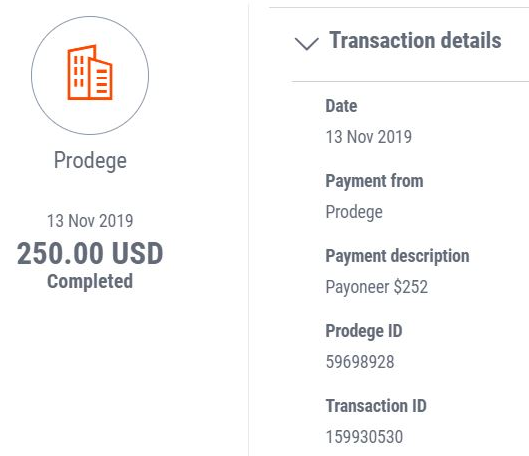Click the Payment from label
The image size is (529, 456).
374,181
